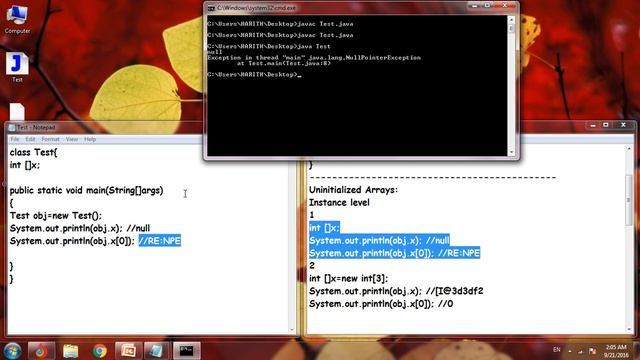Click the 'int []x=new int[3];' line
The image size is (640, 360).
[348, 278]
